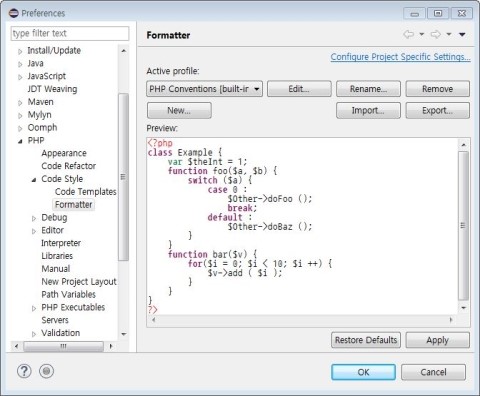Open the view menu triangle in header
This screenshot has height=396, width=480.
tap(462, 34)
